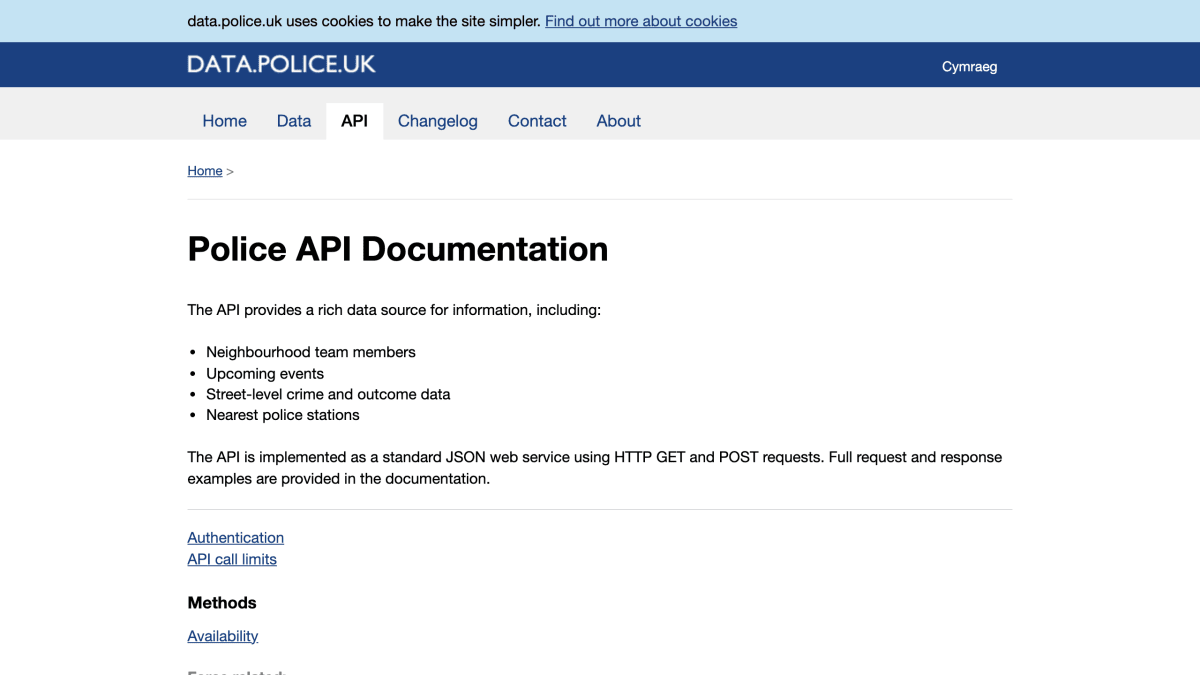Screen dimensions: 1200x675
Task: Click 'The API provides a rich data source' sentence
Action: tap(394, 310)
